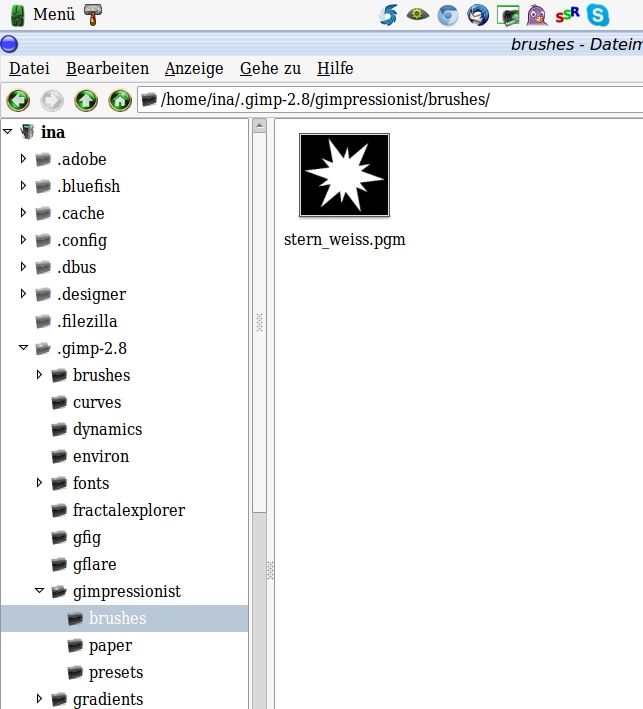
Task: Open the Datei menu
Action: tap(29, 69)
